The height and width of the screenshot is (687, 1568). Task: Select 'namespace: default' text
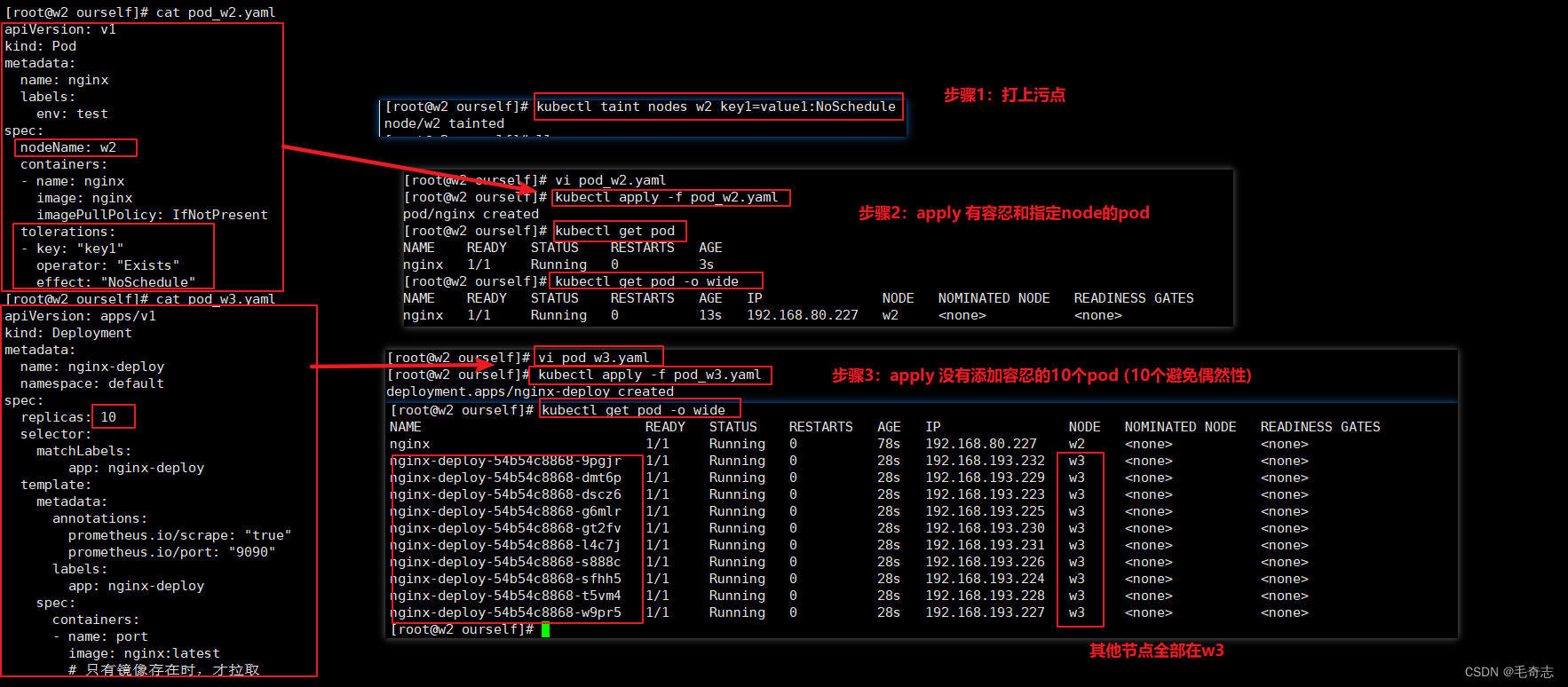click(x=92, y=383)
